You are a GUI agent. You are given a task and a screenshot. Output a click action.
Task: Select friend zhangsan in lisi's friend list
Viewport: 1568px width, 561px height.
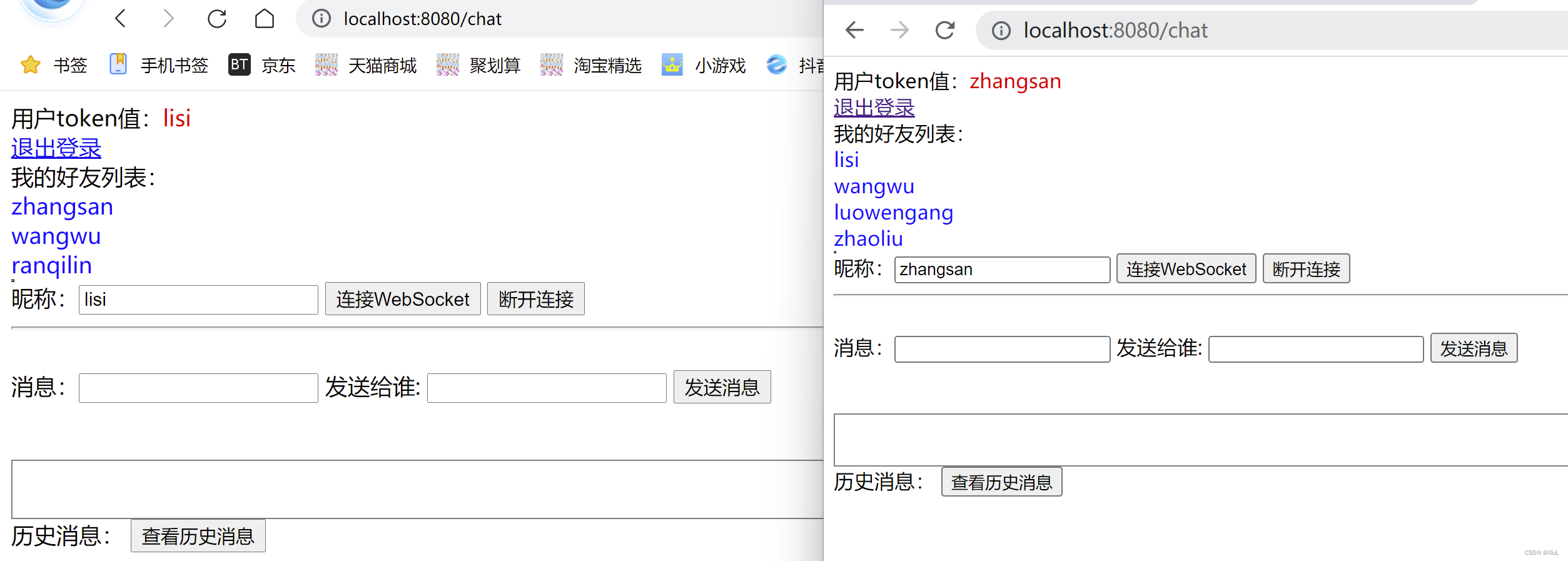[x=63, y=206]
